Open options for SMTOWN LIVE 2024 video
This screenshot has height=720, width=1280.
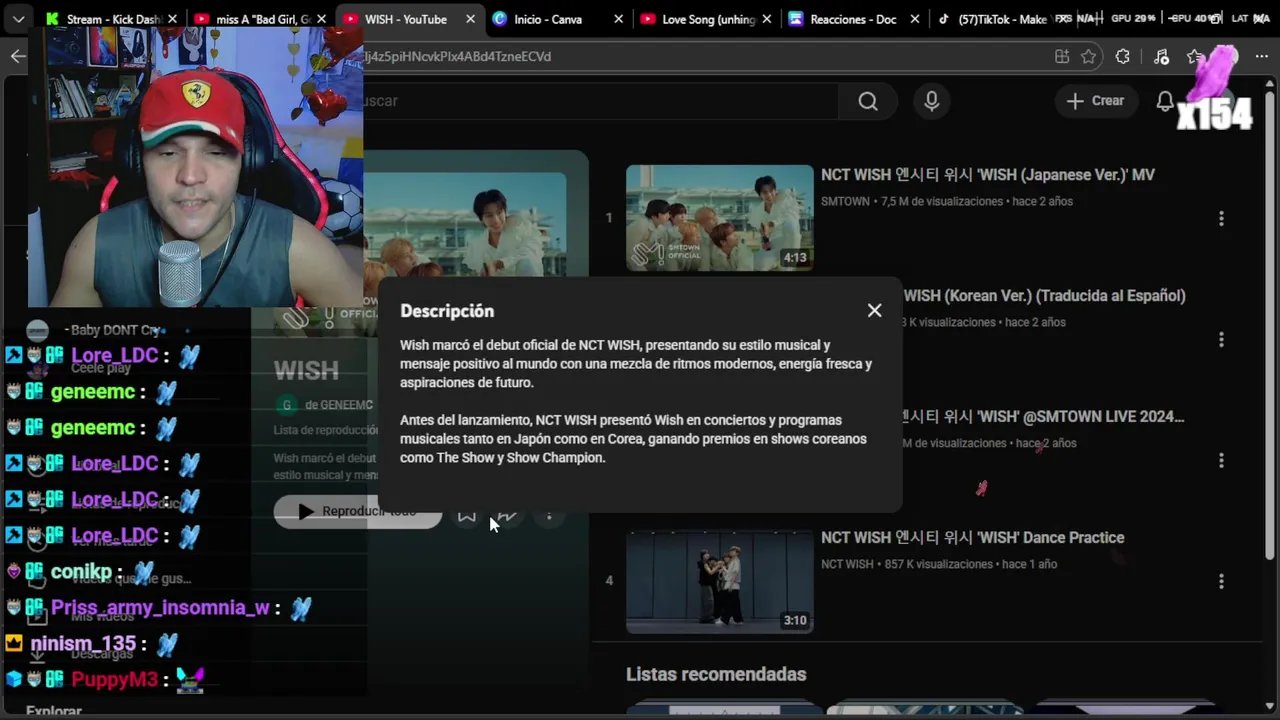pos(1221,460)
